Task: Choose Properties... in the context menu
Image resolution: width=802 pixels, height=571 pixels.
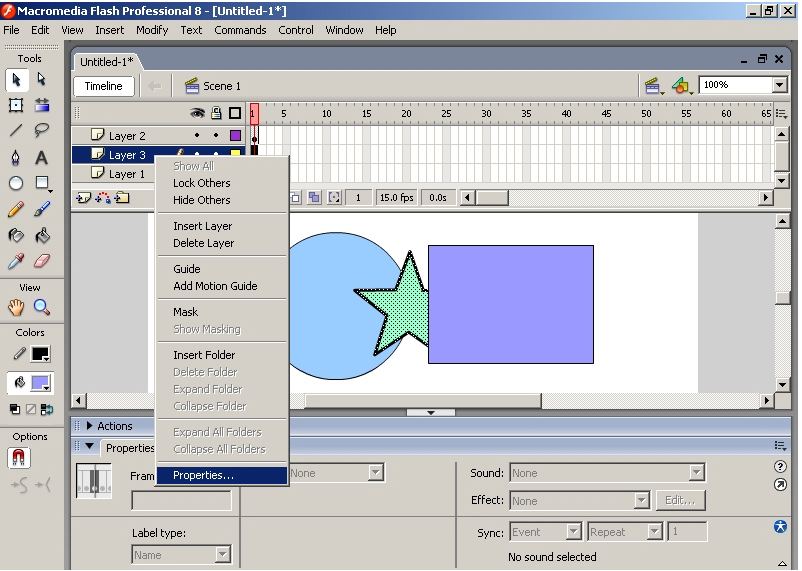Action: [221, 475]
